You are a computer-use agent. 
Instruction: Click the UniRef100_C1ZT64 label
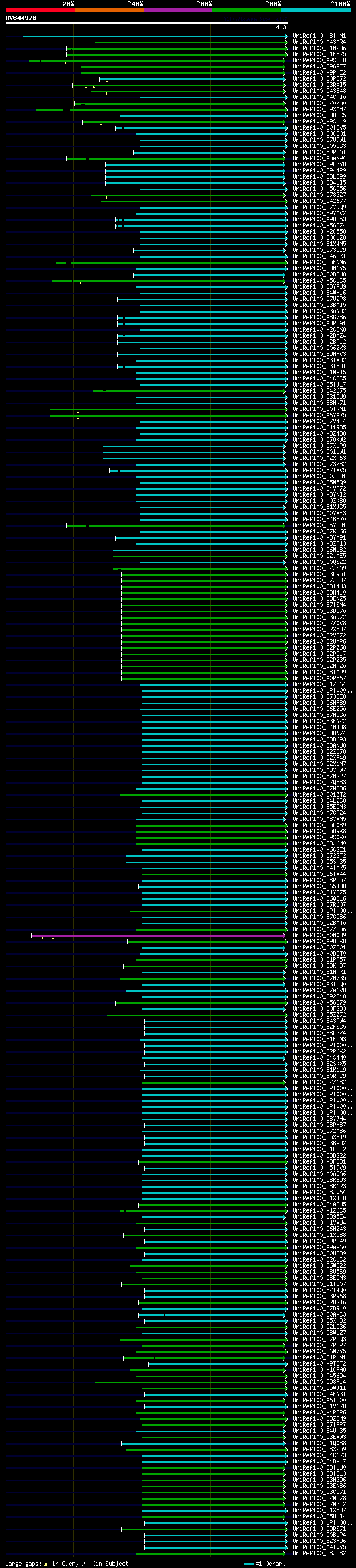tap(319, 685)
